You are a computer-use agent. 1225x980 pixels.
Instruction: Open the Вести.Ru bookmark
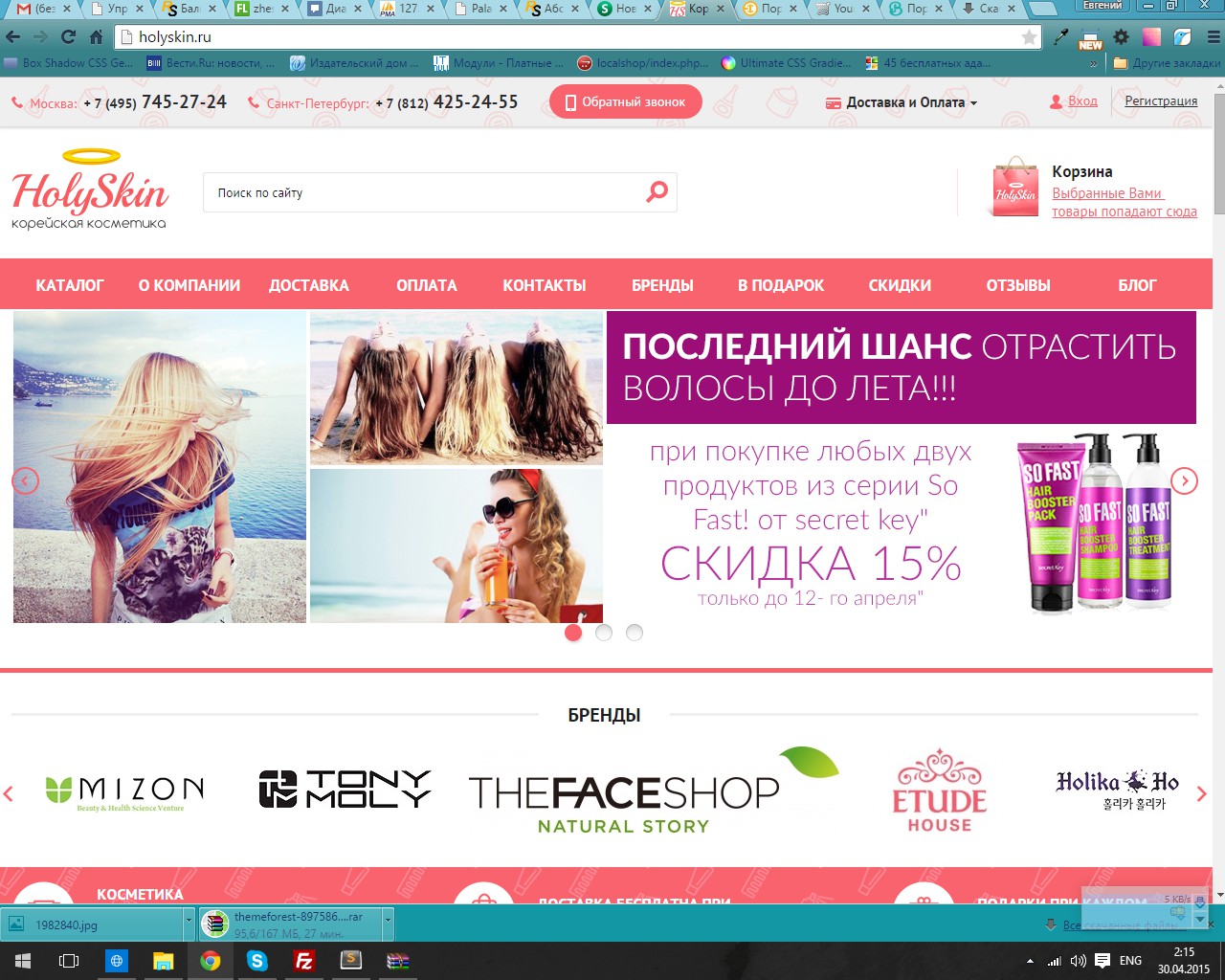(x=210, y=63)
